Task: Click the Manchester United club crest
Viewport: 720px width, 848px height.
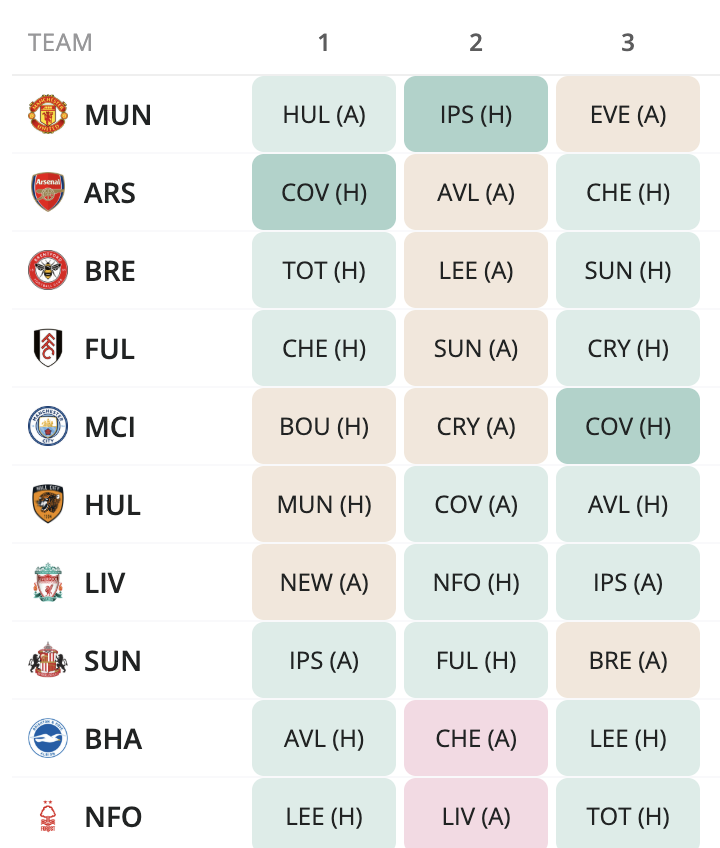Action: click(48, 114)
